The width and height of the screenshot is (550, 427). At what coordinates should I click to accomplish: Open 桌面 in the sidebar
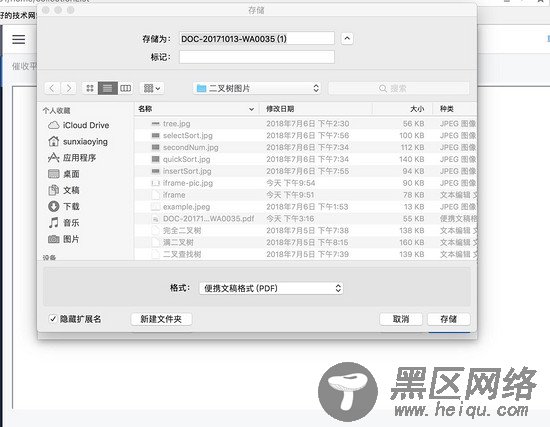point(63,174)
